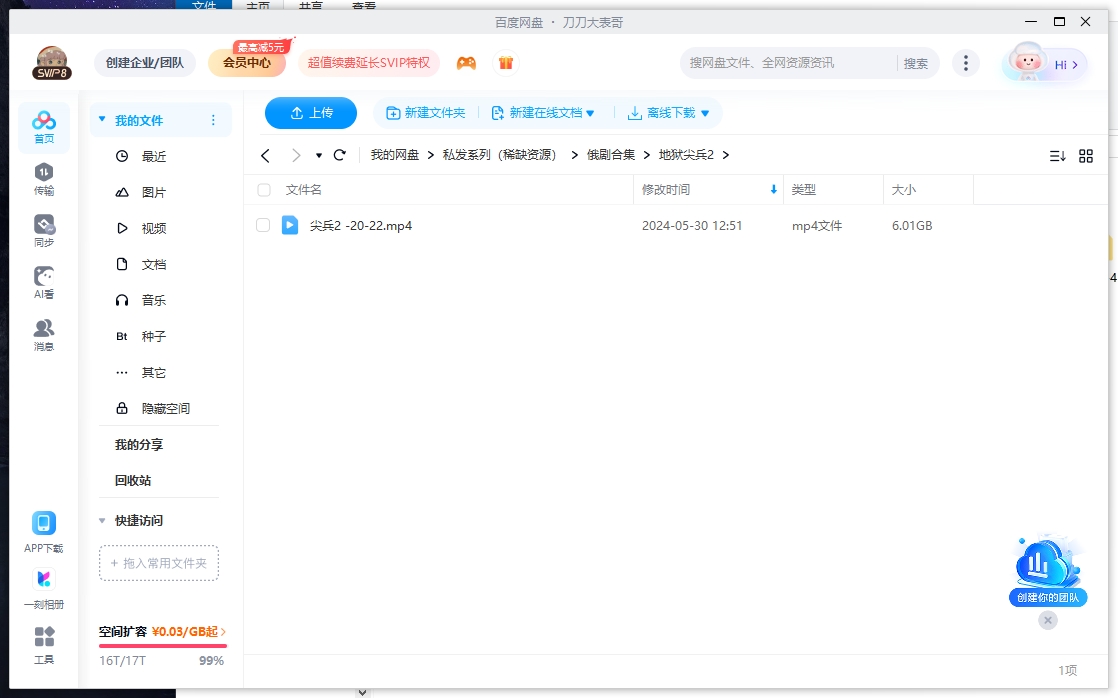Open the three-dot more options menu
The image size is (1118, 698).
(966, 62)
